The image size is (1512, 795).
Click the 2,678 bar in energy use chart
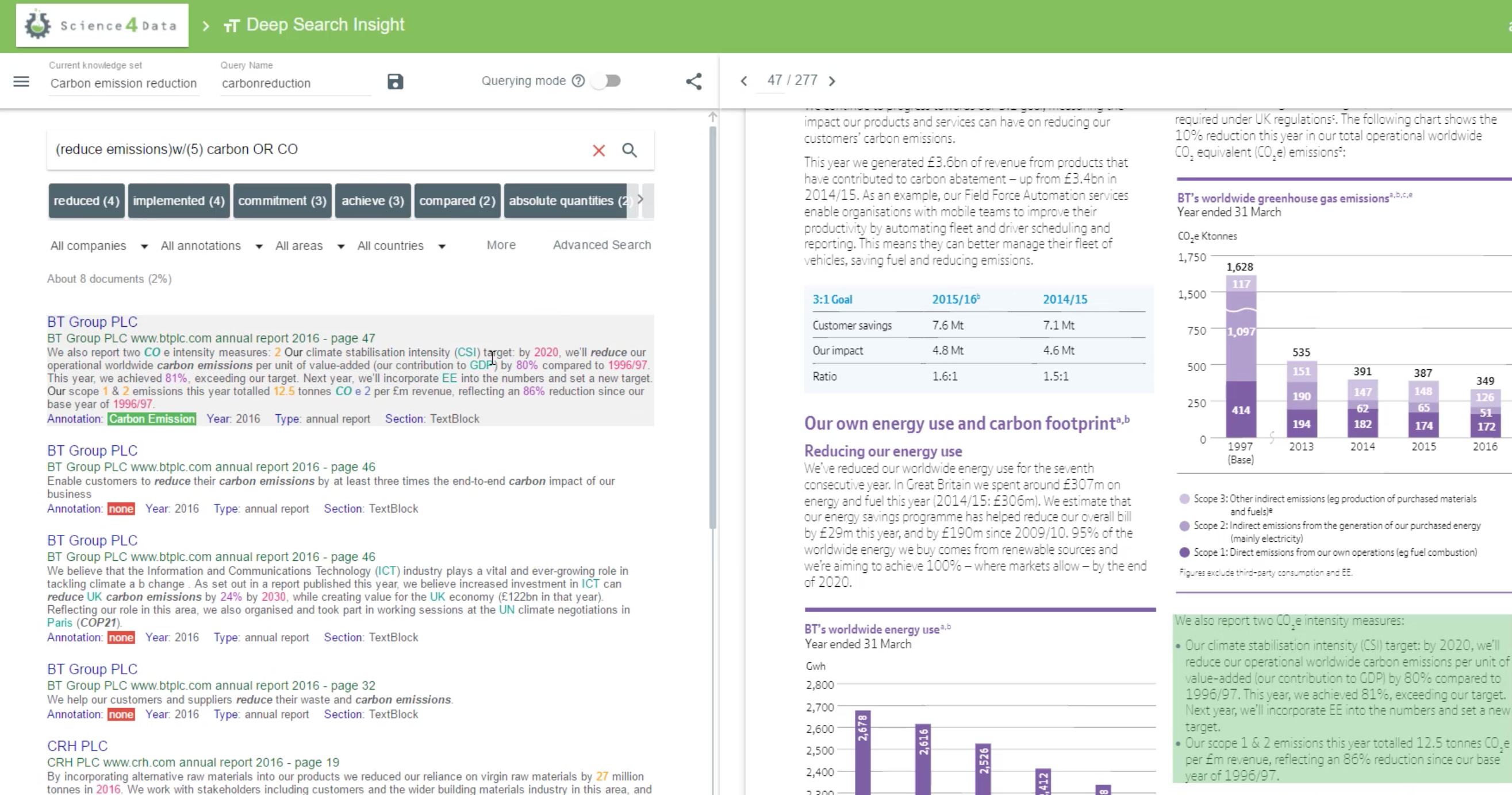click(862, 753)
